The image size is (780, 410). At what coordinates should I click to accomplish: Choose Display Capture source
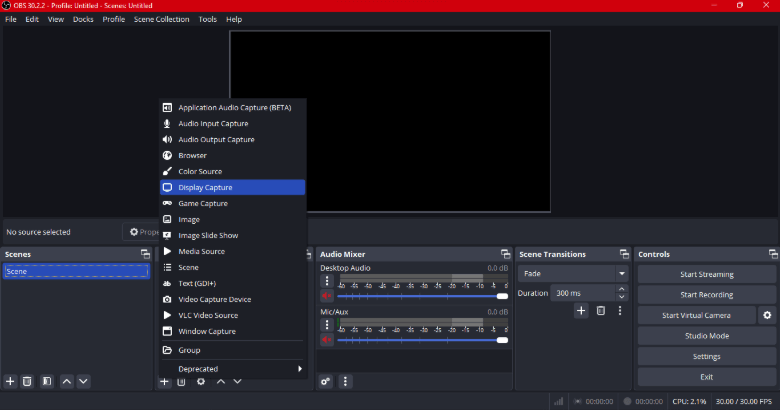click(232, 187)
